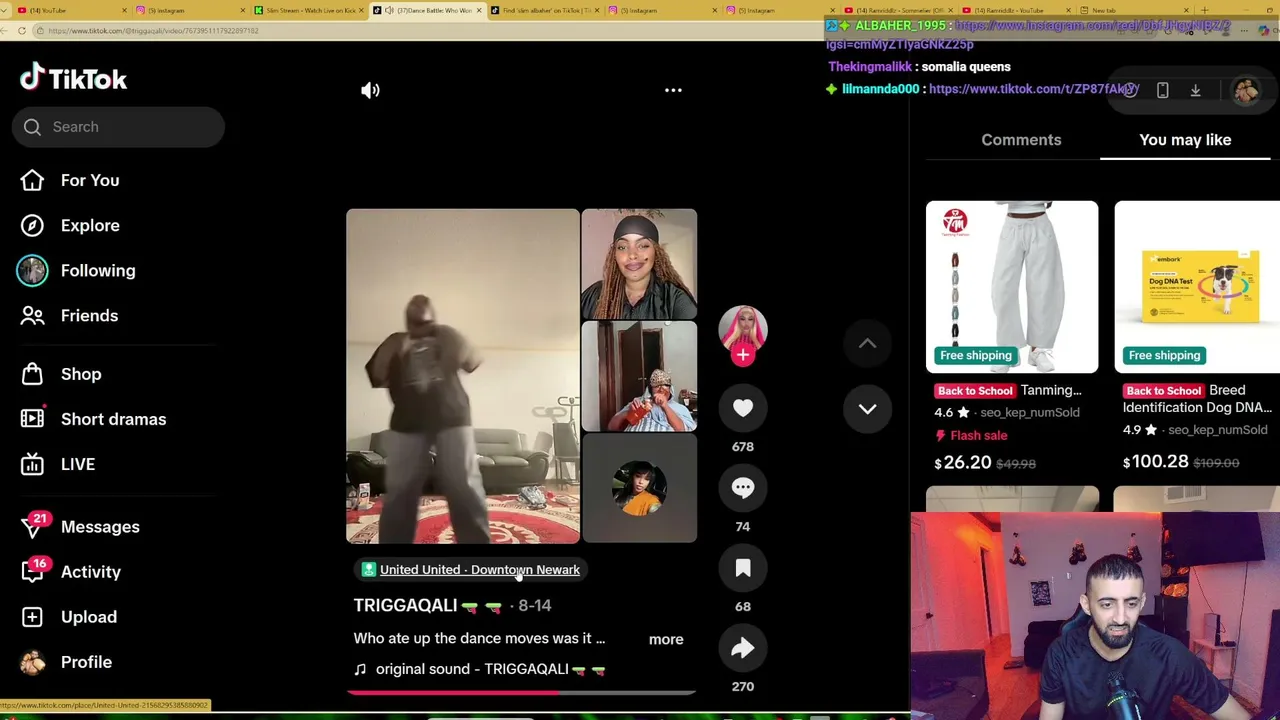This screenshot has width=1280, height=720.
Task: Go to next video with down chevron
Action: click(x=867, y=409)
